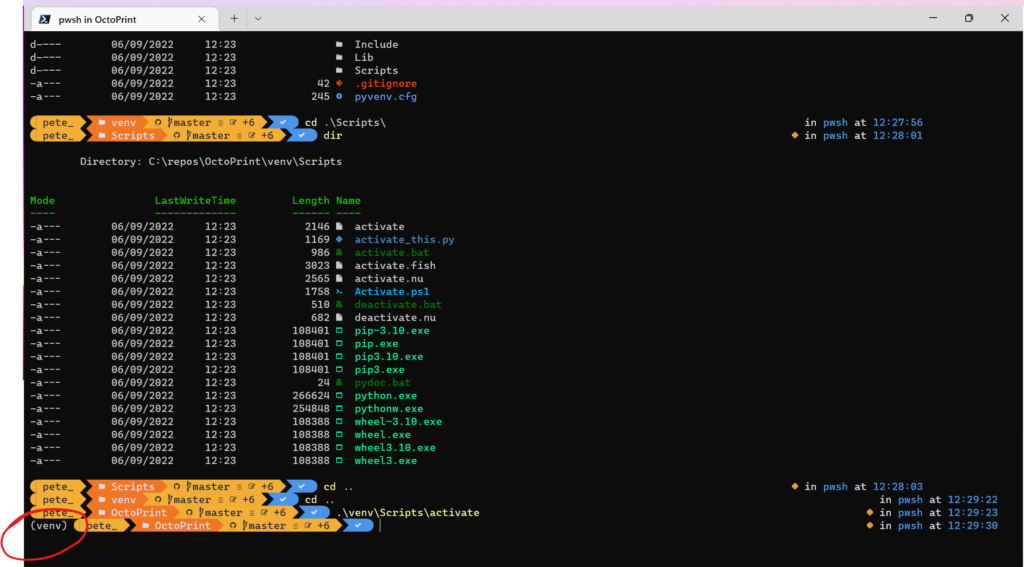1024x567 pixels.
Task: Click the activate.fish file name
Action: 395,266
